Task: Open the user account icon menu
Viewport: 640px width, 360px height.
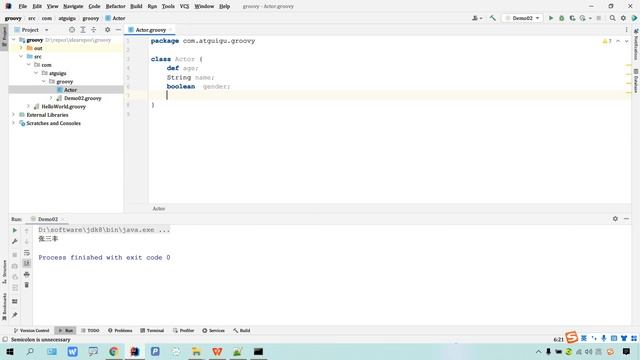Action: (477, 18)
